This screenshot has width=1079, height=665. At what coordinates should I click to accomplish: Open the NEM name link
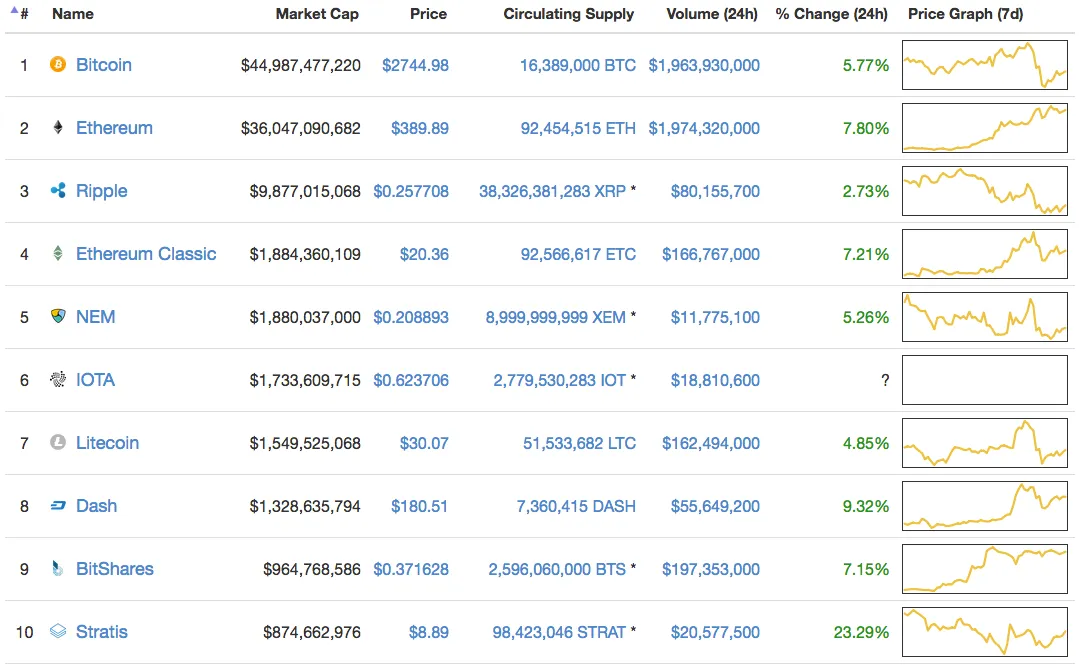click(95, 317)
